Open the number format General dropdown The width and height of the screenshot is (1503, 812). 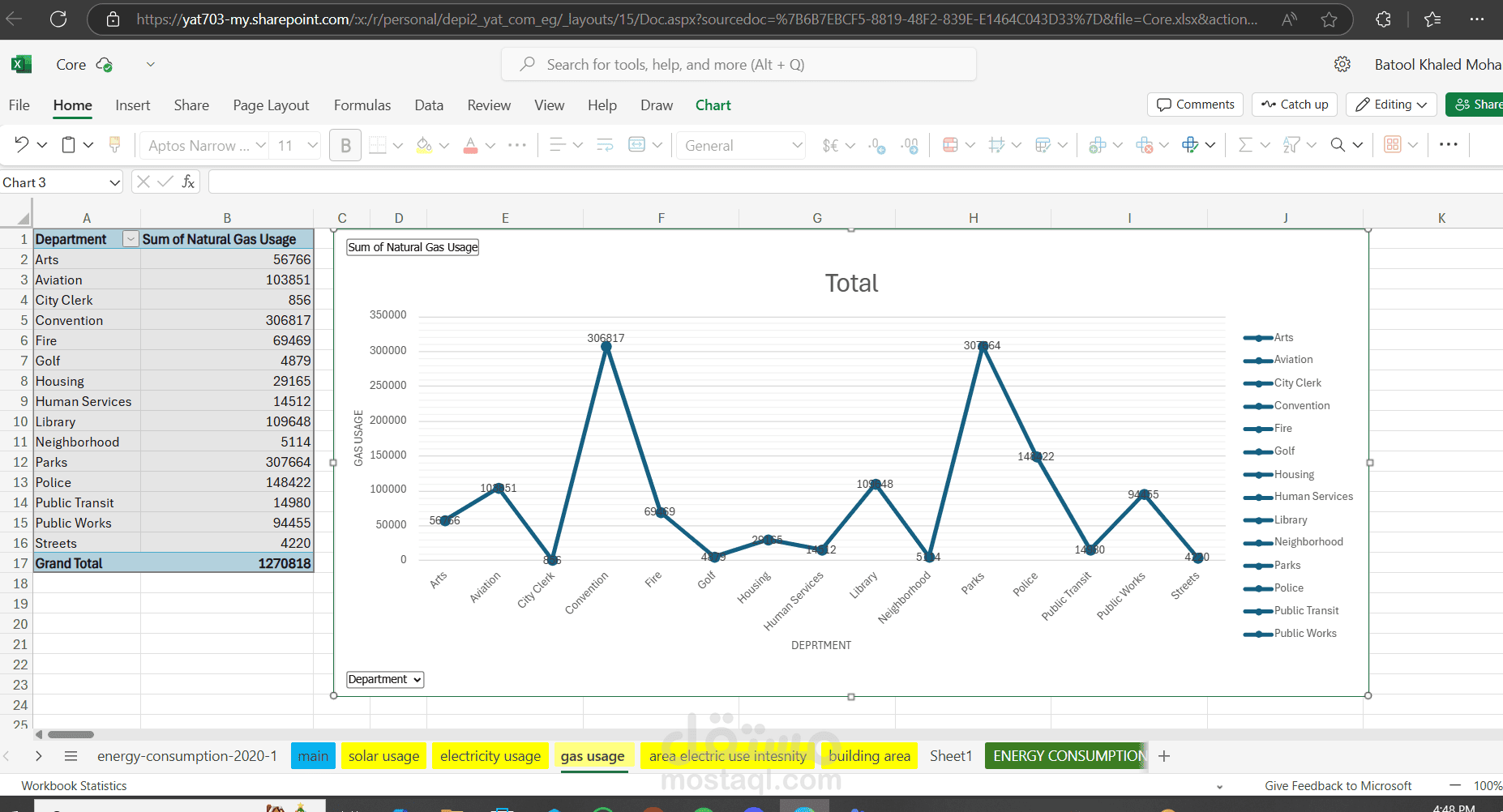(741, 145)
